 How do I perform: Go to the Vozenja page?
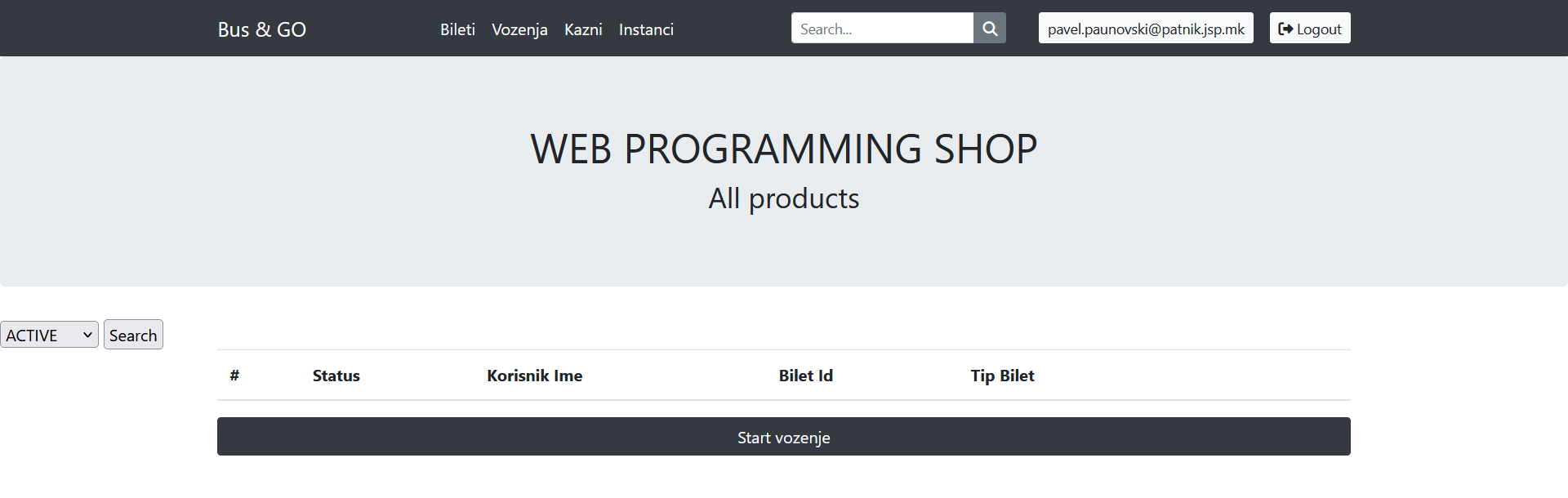[519, 29]
